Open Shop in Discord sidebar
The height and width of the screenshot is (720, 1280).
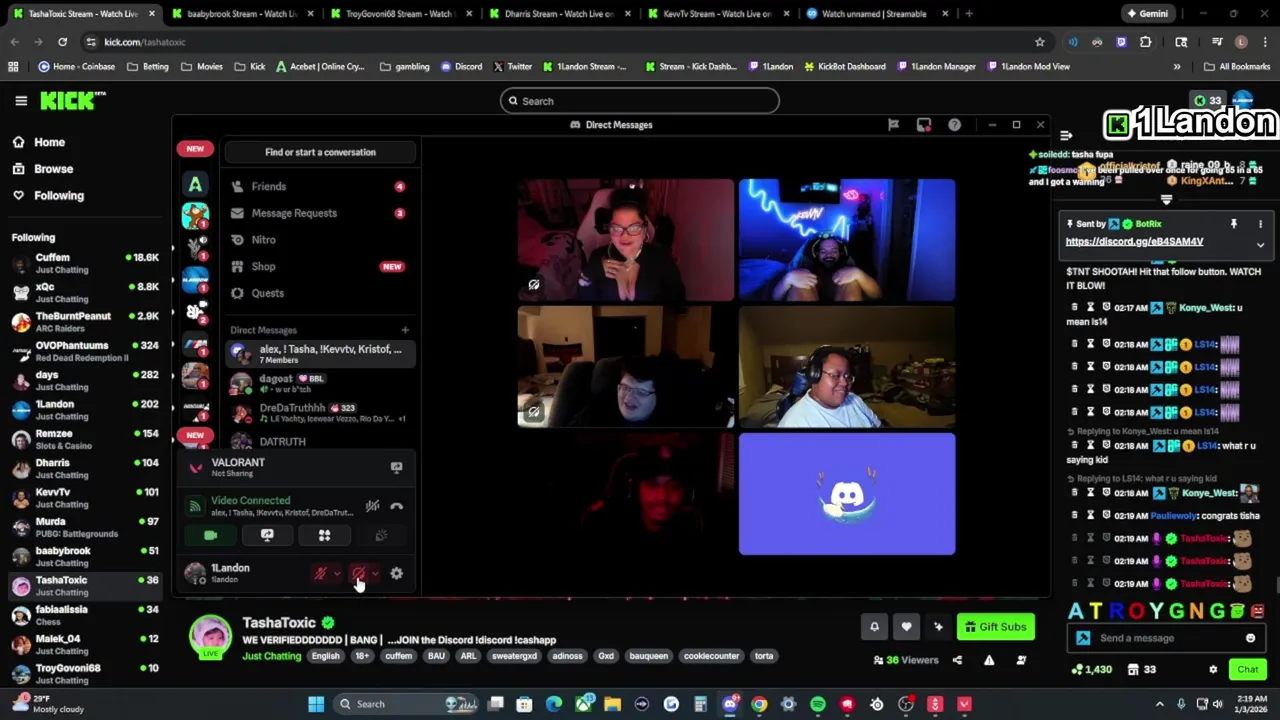point(318,266)
